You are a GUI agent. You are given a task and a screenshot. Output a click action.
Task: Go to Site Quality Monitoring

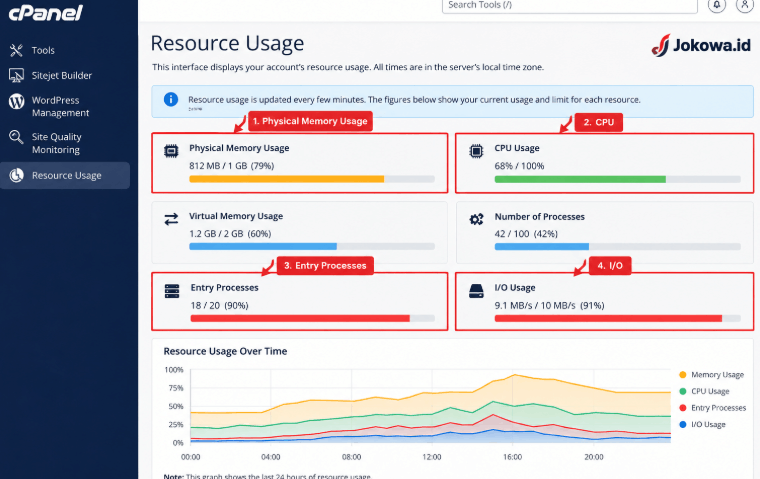coord(57,143)
